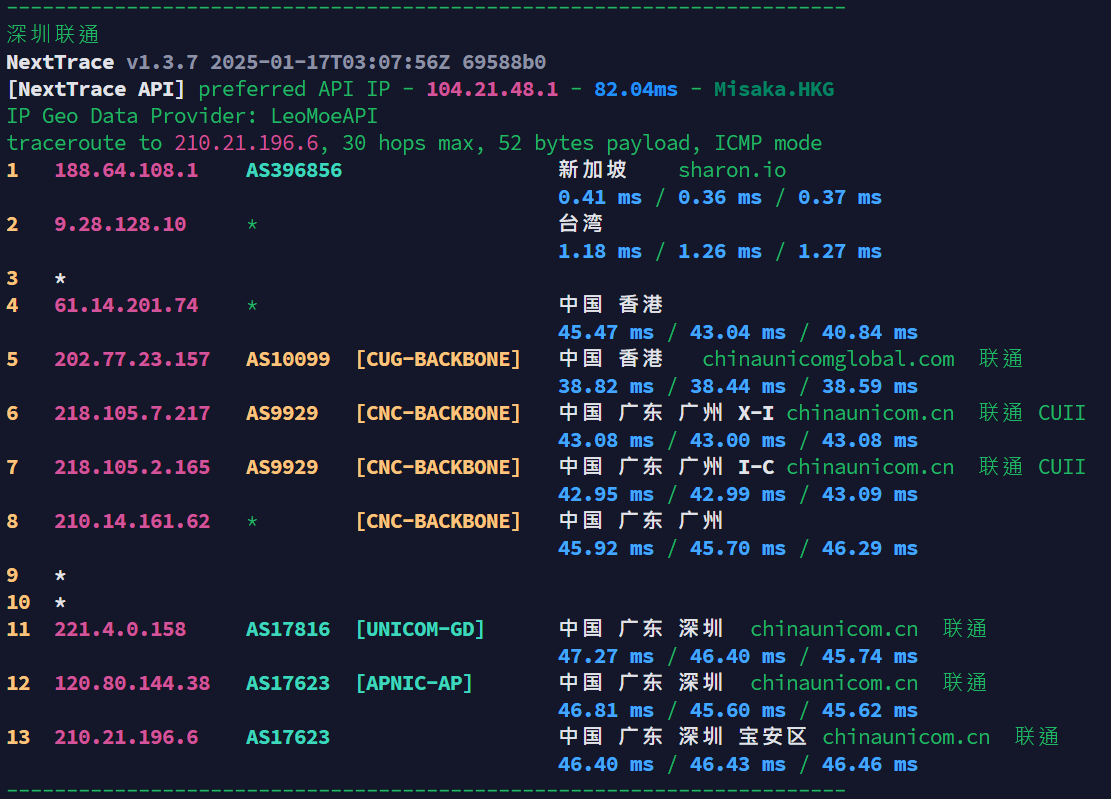Viewport: 1111px width, 799px height.
Task: Click the I-C label on hop 7
Action: coord(756,468)
